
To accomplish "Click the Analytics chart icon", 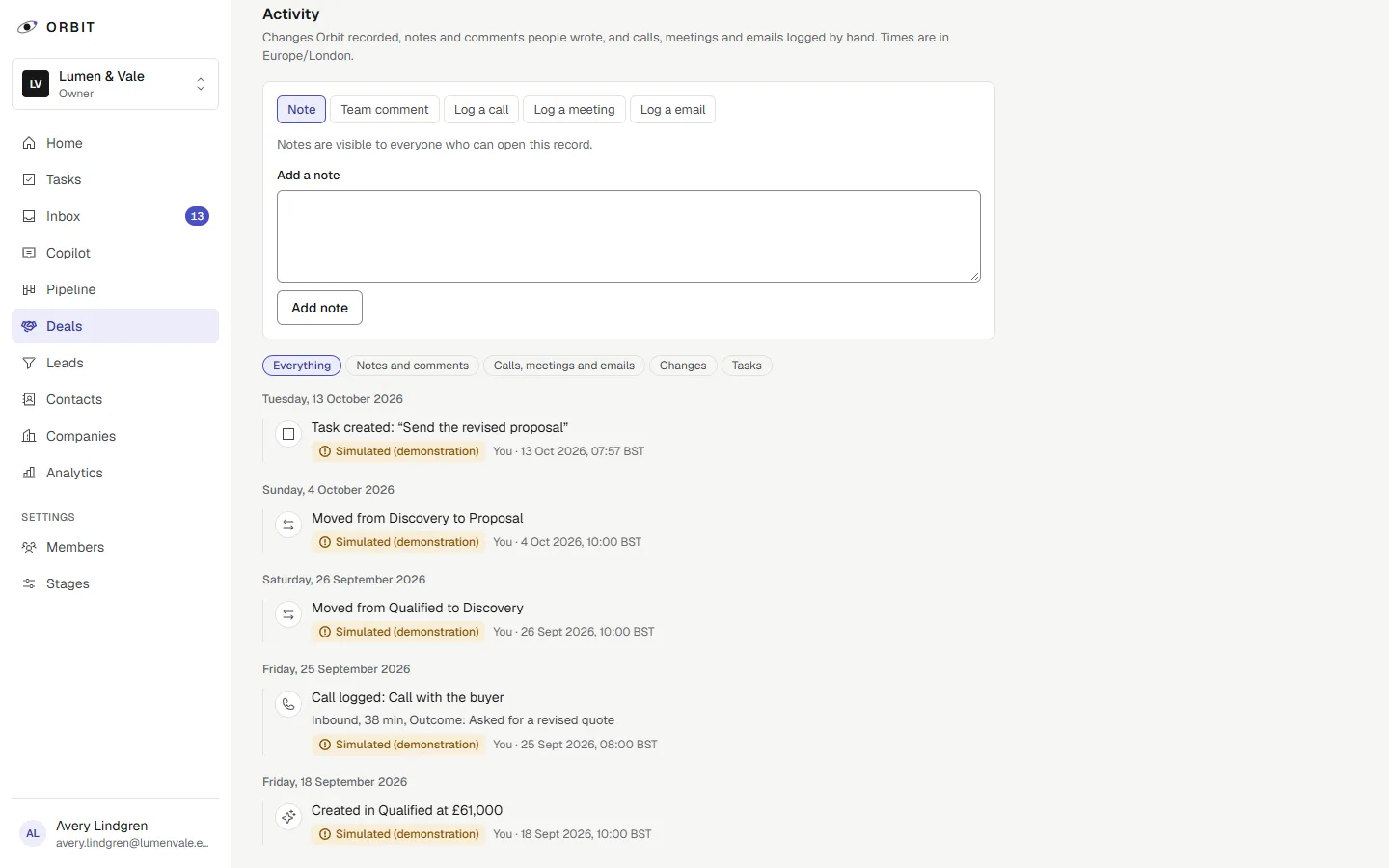I will (x=29, y=473).
